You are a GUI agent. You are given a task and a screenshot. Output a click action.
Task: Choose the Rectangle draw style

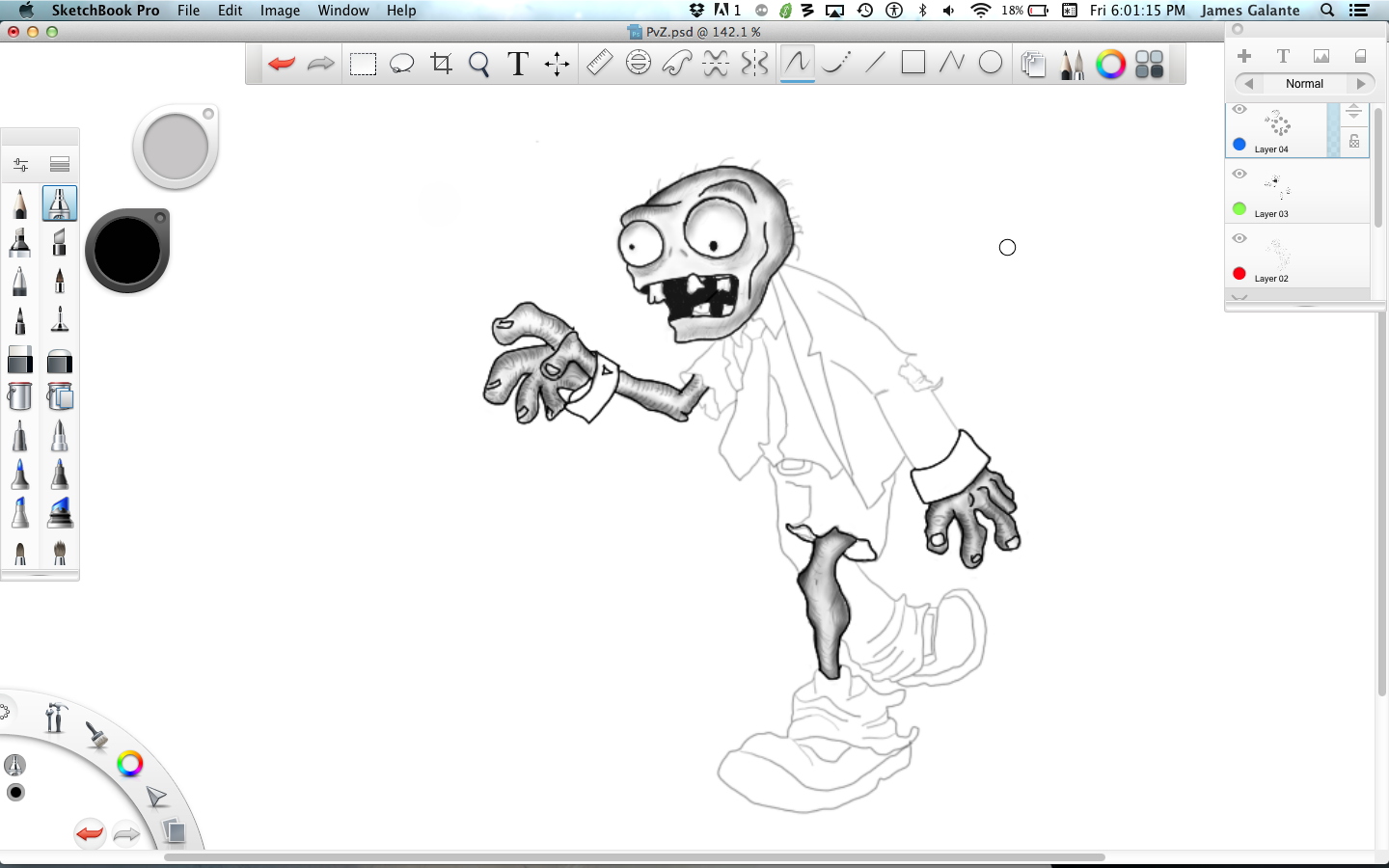pos(912,64)
